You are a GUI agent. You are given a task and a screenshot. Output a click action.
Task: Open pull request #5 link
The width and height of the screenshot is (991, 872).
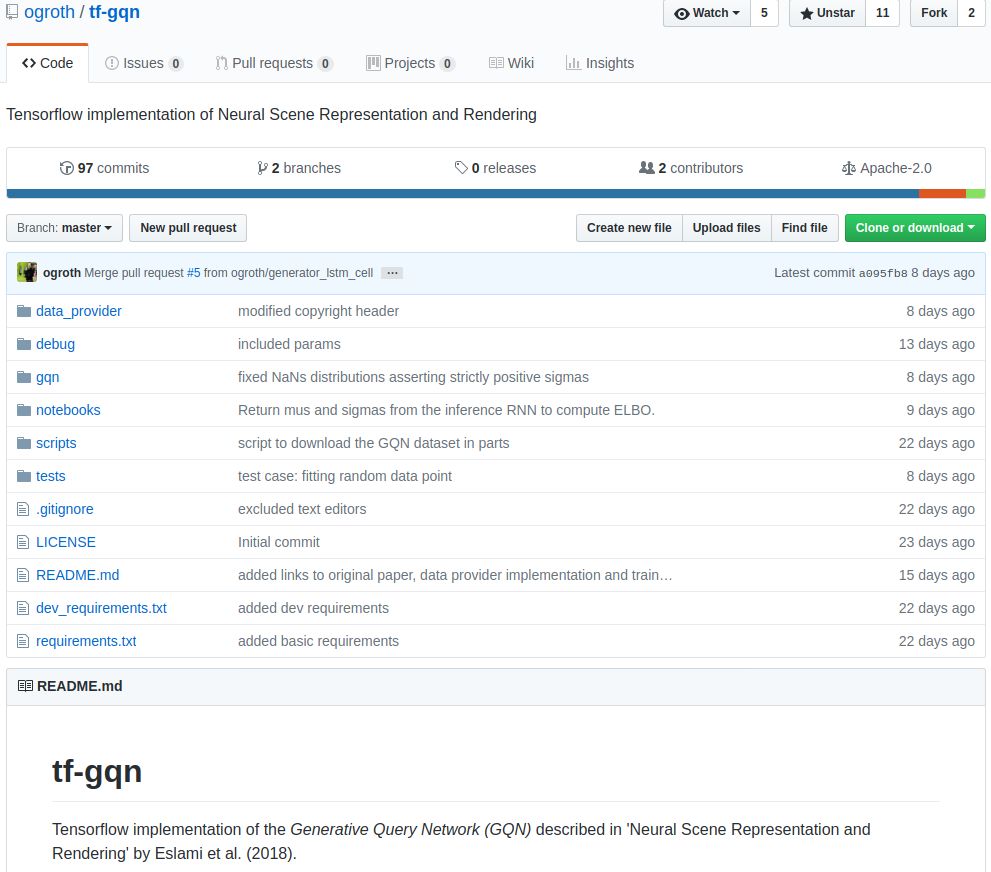[193, 273]
